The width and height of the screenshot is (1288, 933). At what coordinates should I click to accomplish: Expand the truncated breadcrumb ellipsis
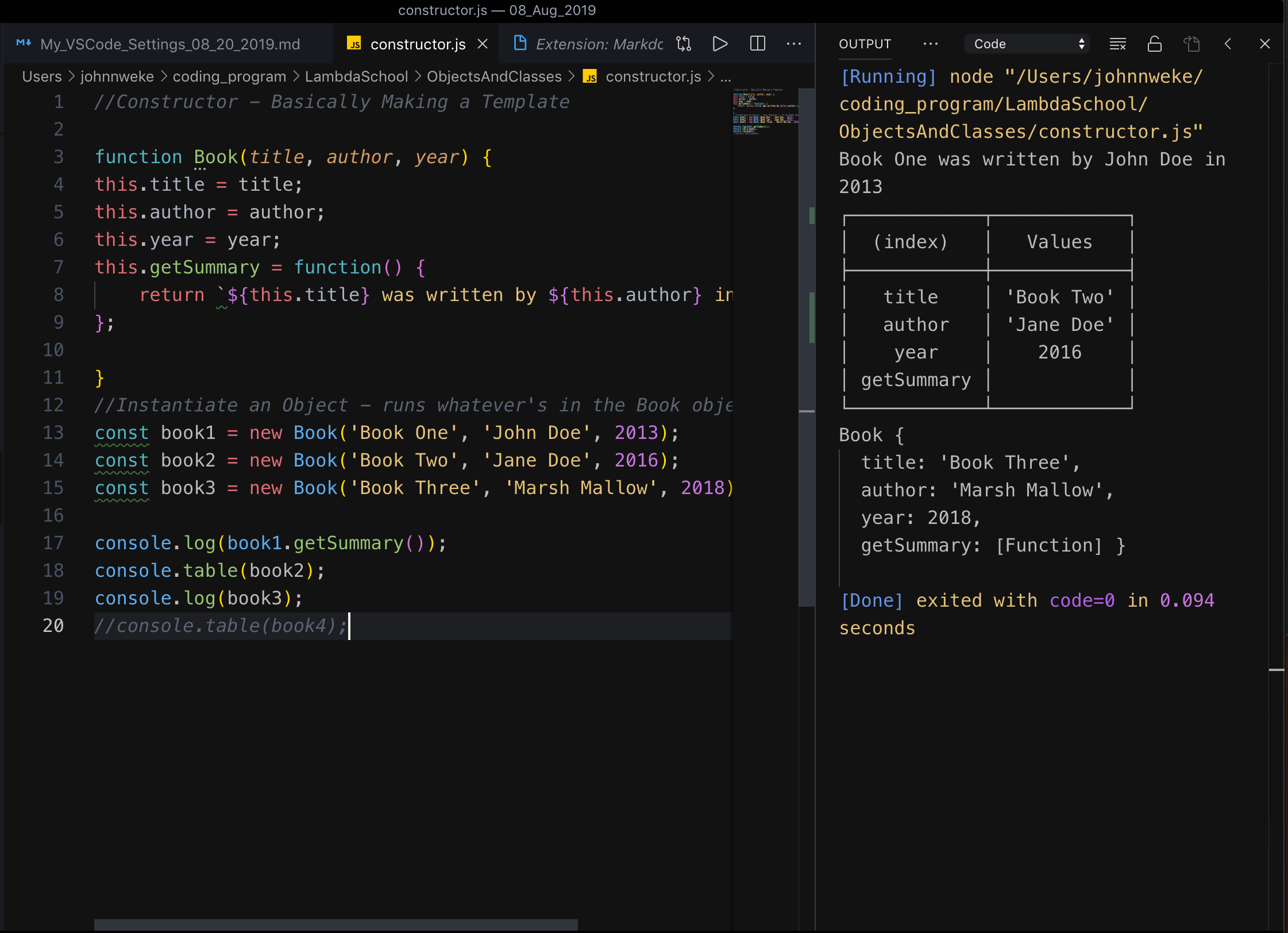725,76
